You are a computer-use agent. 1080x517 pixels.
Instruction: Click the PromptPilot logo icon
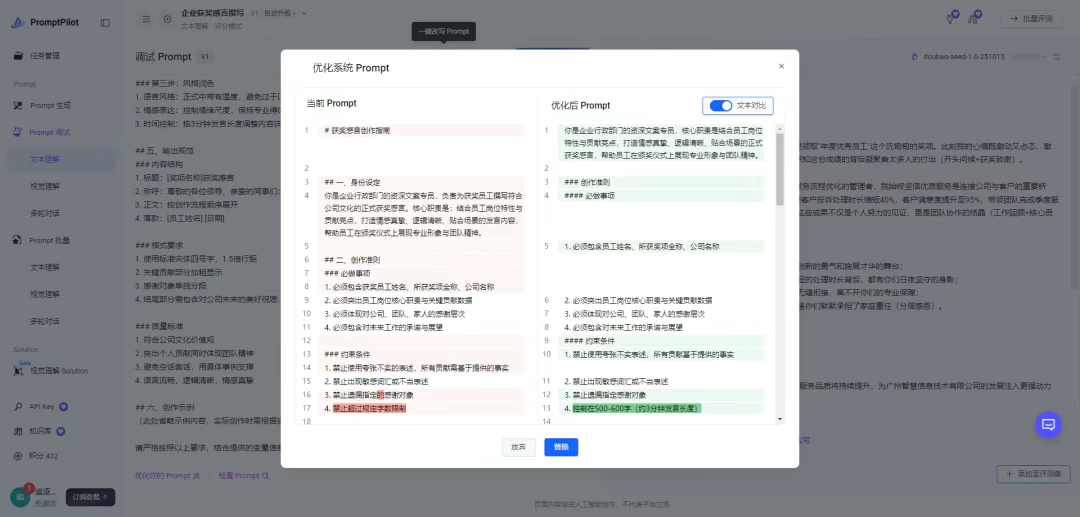pyautogui.click(x=18, y=23)
